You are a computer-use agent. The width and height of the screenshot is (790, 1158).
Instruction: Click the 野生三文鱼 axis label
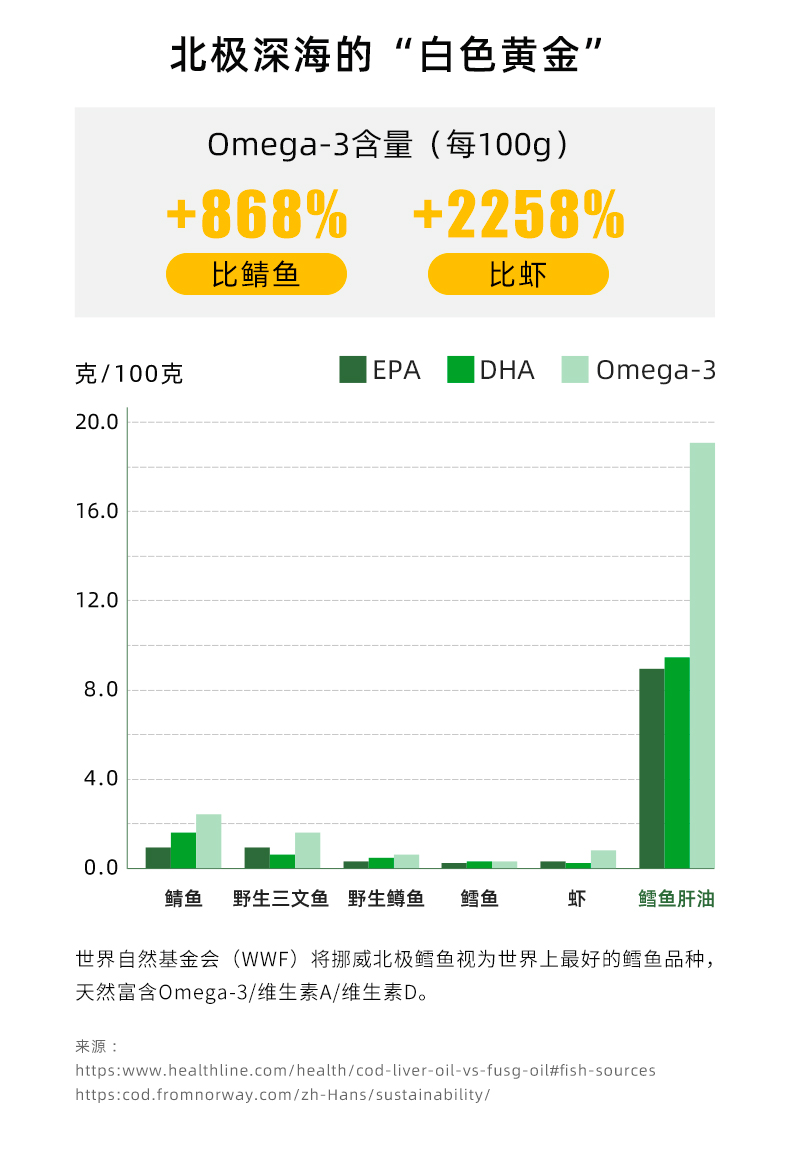[x=281, y=899]
